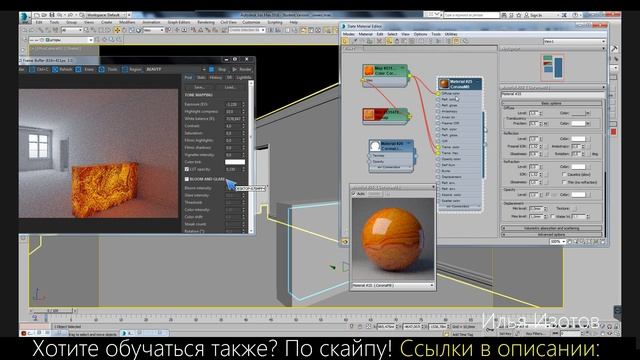Viewport: 640px width, 360px height.
Task: Select the Map #371 Color Correct node thumbnail
Action: coord(369,71)
